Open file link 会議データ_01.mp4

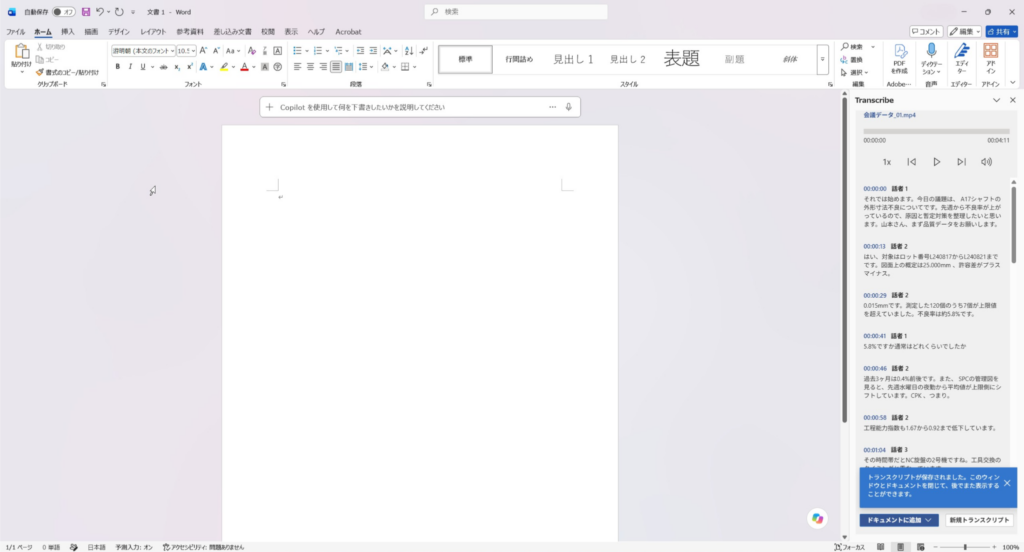(x=889, y=115)
